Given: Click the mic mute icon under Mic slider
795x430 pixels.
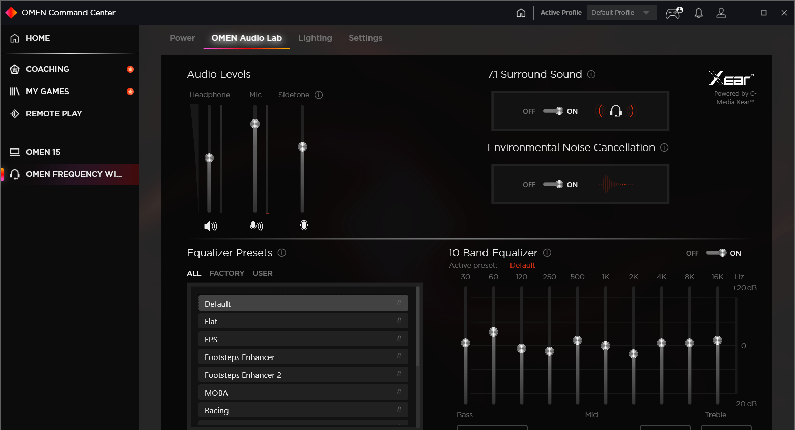Looking at the screenshot, I should point(256,226).
